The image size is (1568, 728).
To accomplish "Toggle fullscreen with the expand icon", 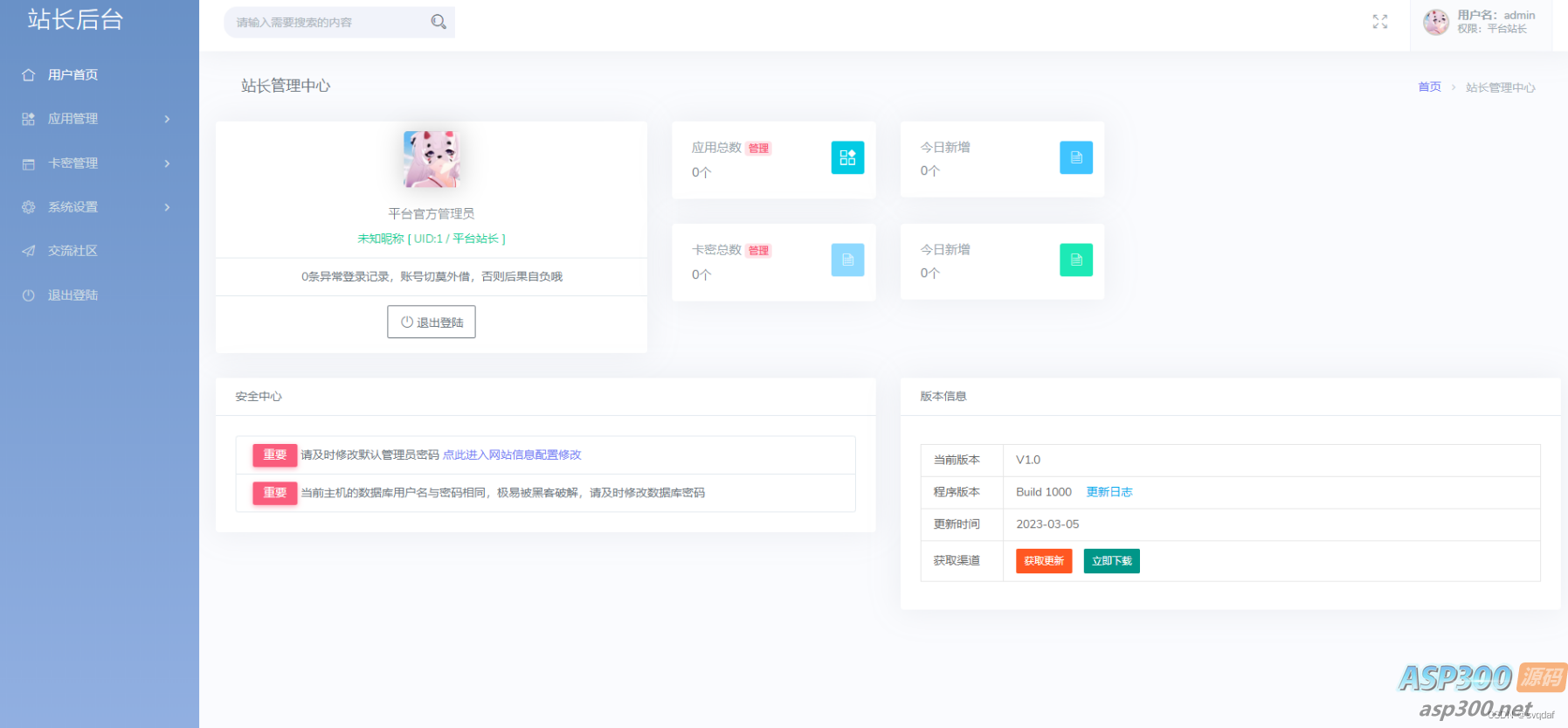I will point(1380,22).
